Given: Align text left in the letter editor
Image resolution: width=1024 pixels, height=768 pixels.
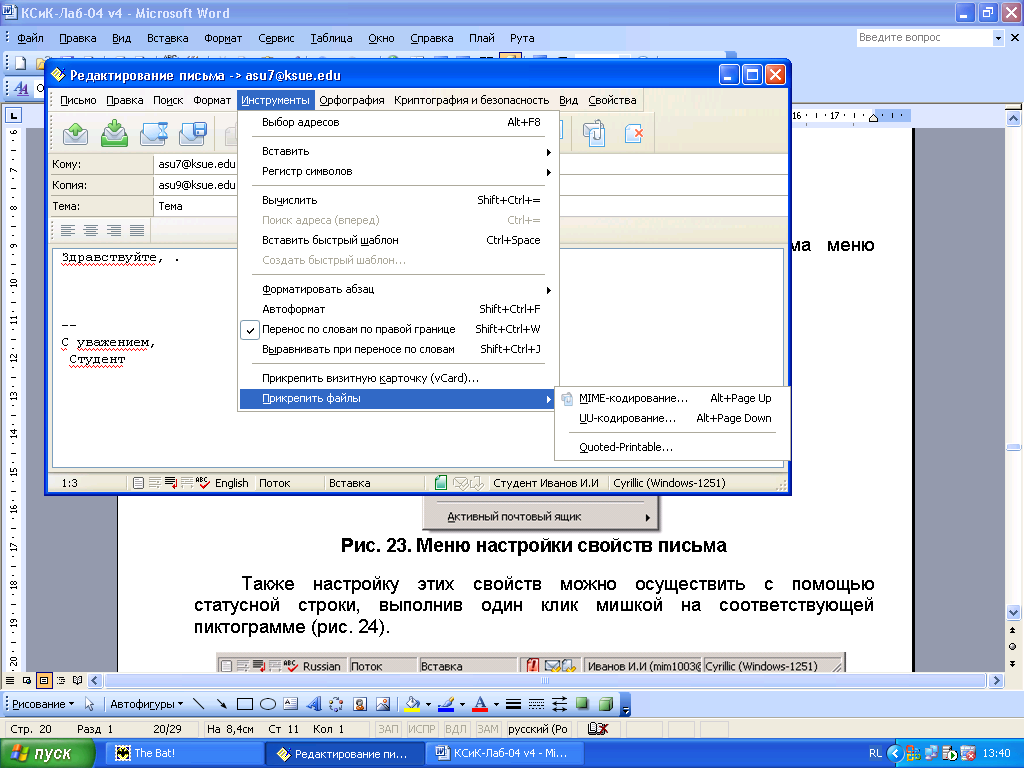Looking at the screenshot, I should coord(68,230).
